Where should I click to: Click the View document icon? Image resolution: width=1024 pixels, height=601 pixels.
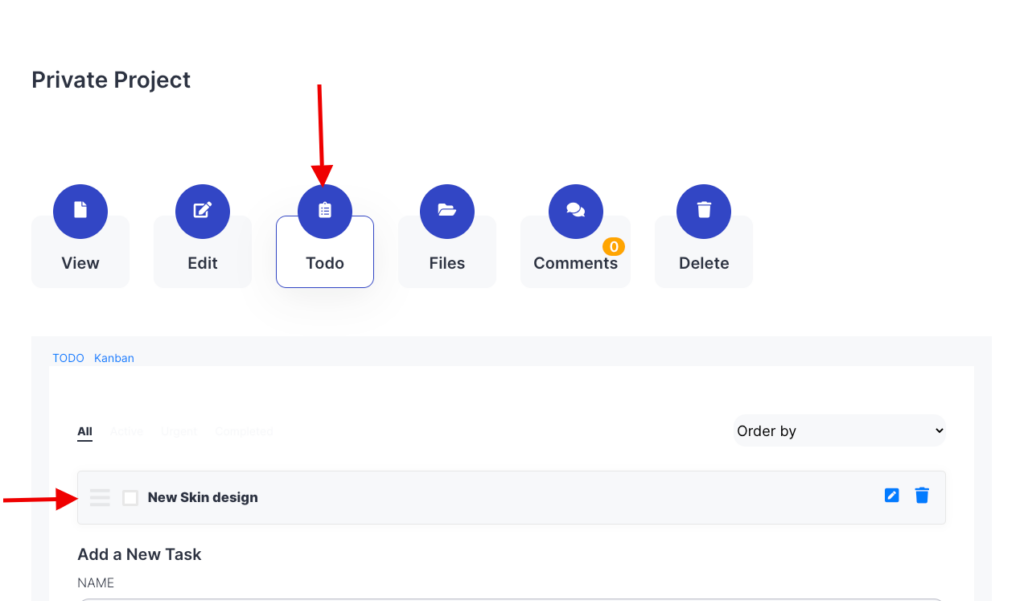click(x=80, y=211)
